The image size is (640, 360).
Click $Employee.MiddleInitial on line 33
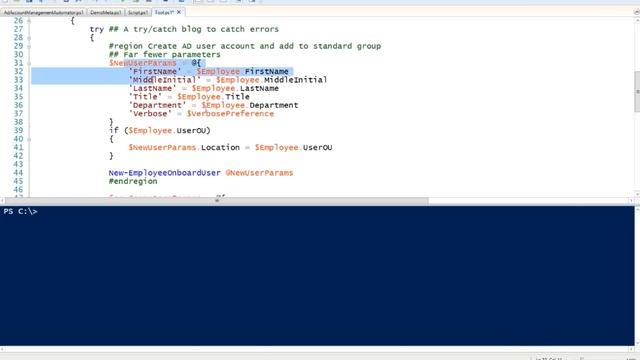tap(271, 80)
